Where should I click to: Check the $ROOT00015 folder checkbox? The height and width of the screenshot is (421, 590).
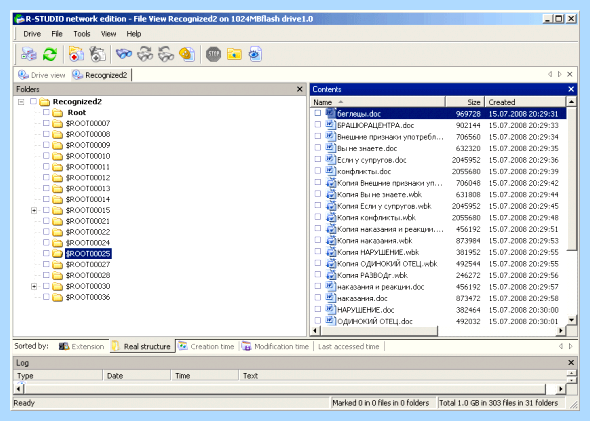(x=46, y=210)
